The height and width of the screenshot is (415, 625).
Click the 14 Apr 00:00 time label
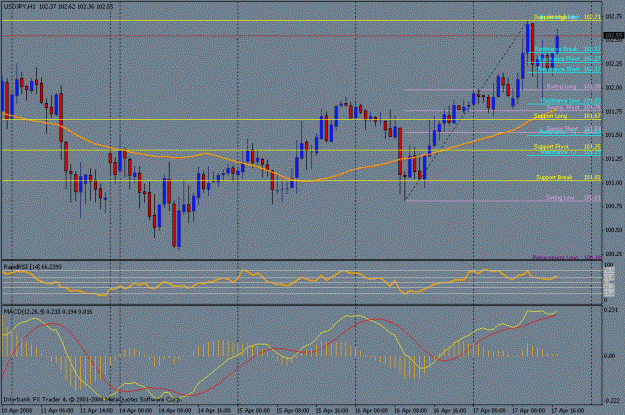click(x=136, y=410)
